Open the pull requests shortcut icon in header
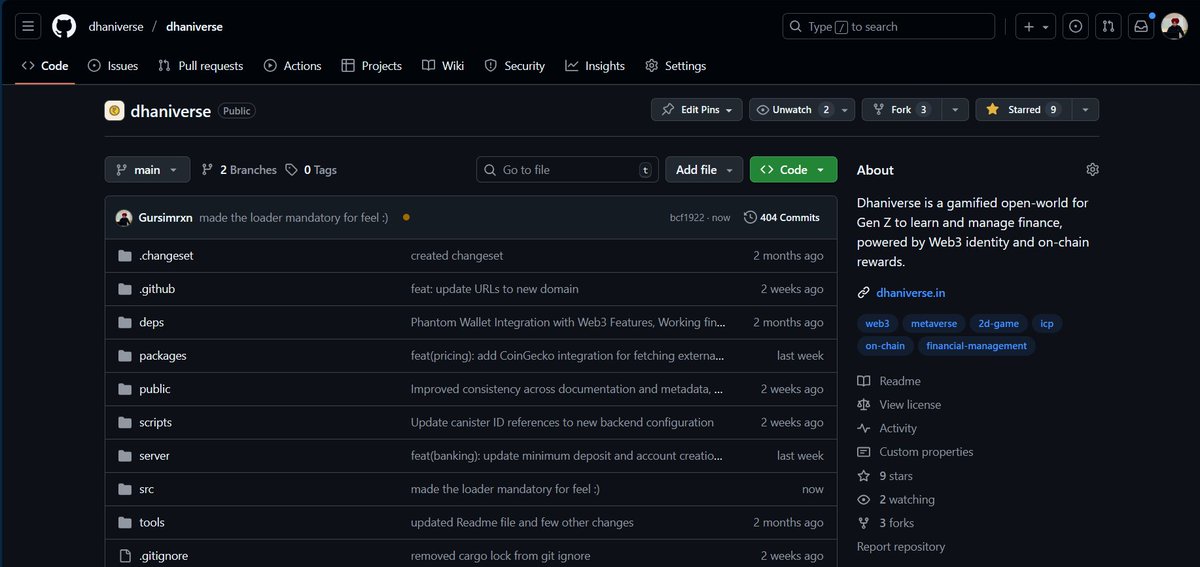Screen dimensions: 1200x567 tap(1108, 27)
